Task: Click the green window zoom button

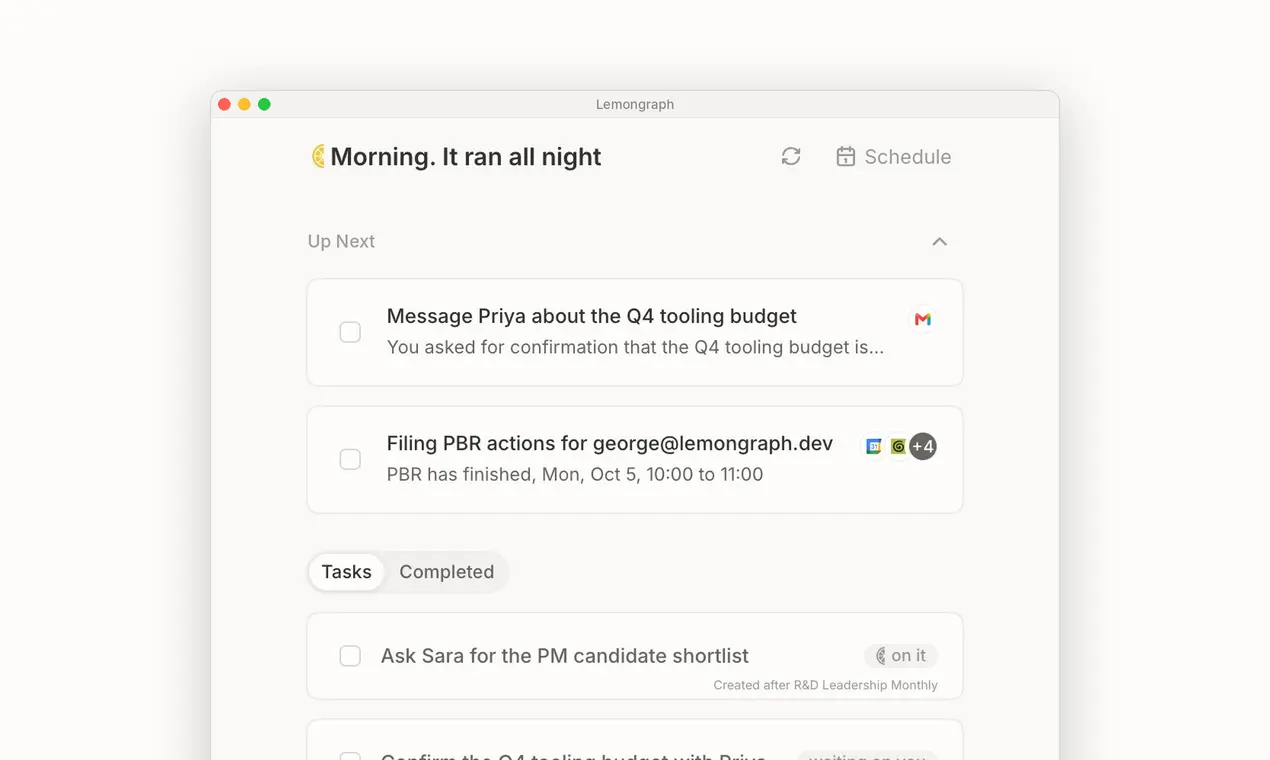Action: click(x=264, y=104)
